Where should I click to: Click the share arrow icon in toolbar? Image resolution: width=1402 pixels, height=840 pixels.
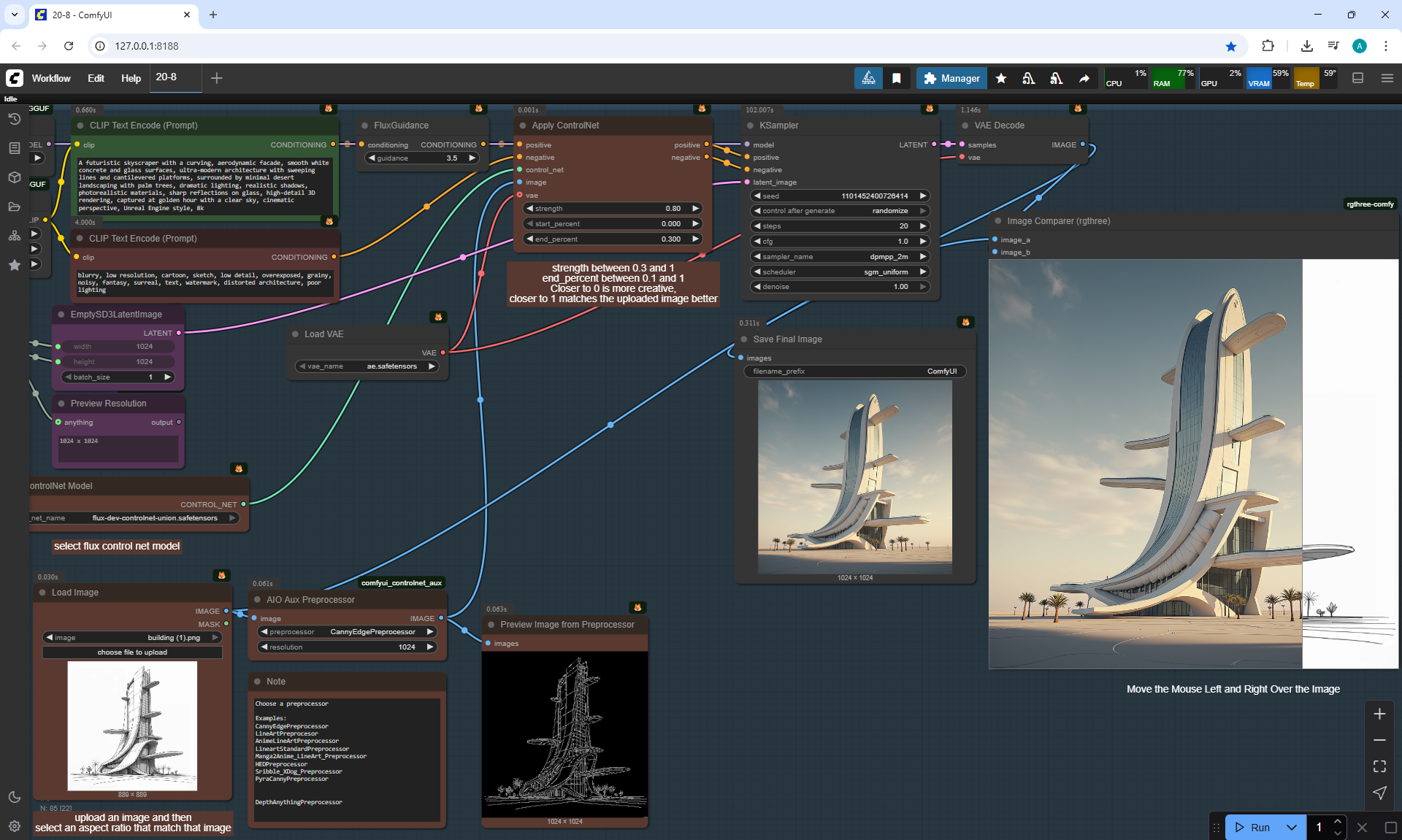(x=1084, y=78)
